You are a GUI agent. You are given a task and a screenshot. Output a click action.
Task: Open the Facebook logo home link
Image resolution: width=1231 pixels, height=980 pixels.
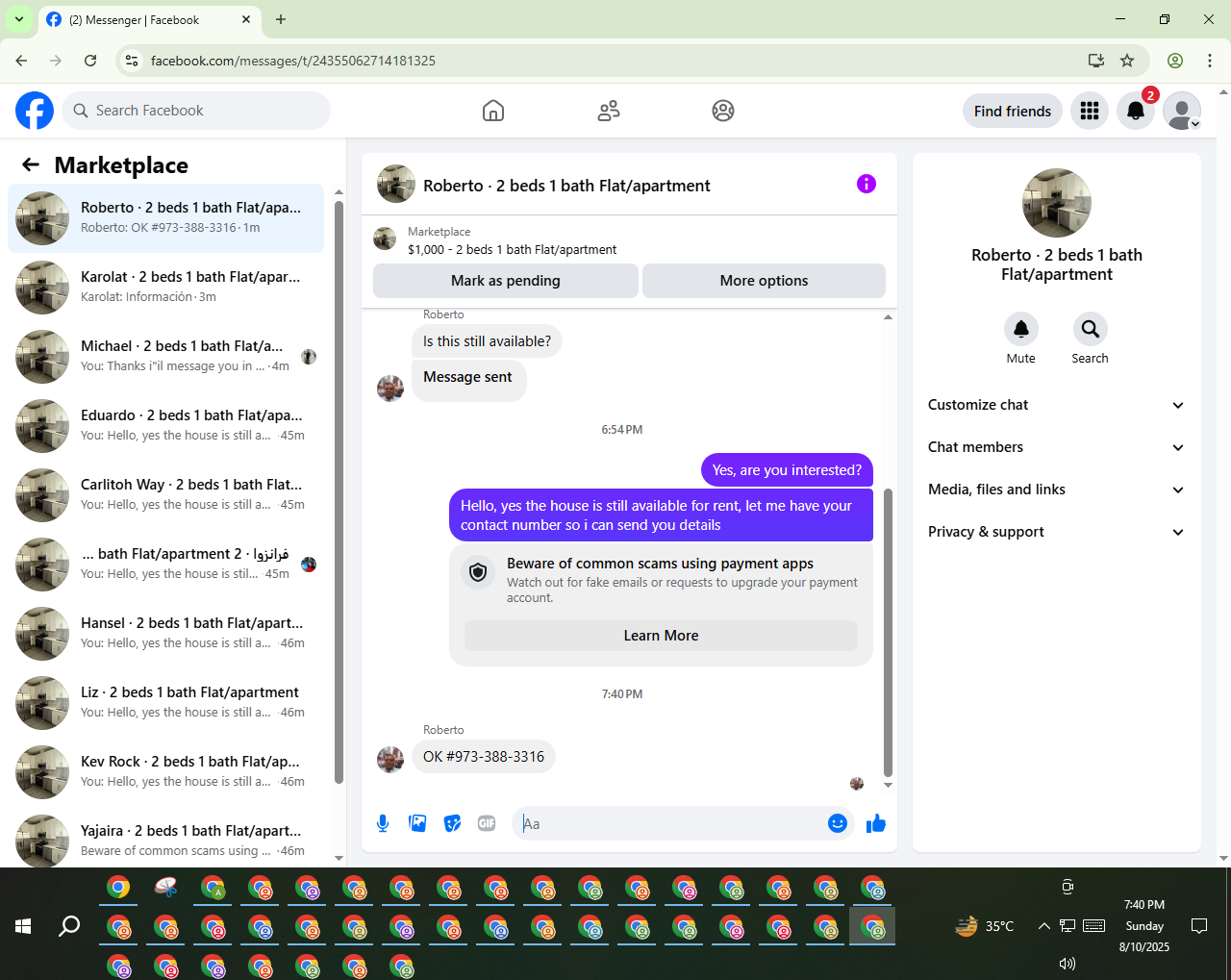[x=35, y=111]
